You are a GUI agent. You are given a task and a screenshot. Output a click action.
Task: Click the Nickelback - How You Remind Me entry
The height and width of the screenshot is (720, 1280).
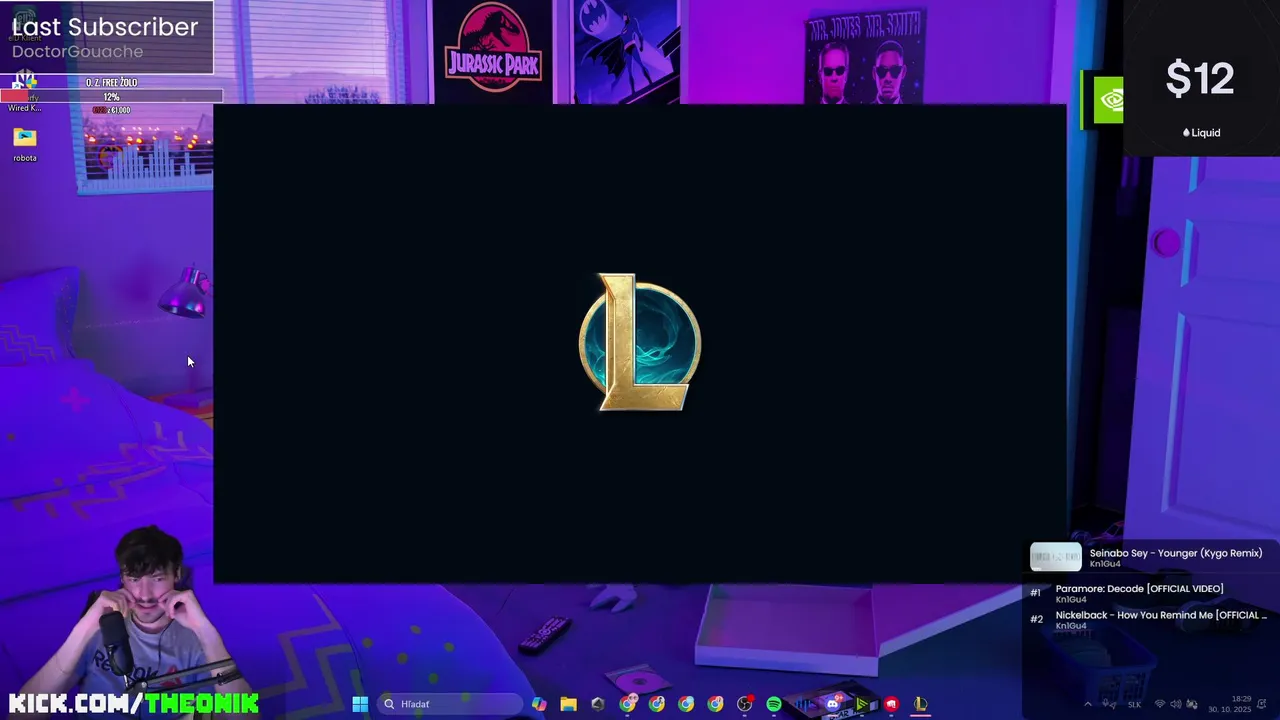tap(1161, 615)
